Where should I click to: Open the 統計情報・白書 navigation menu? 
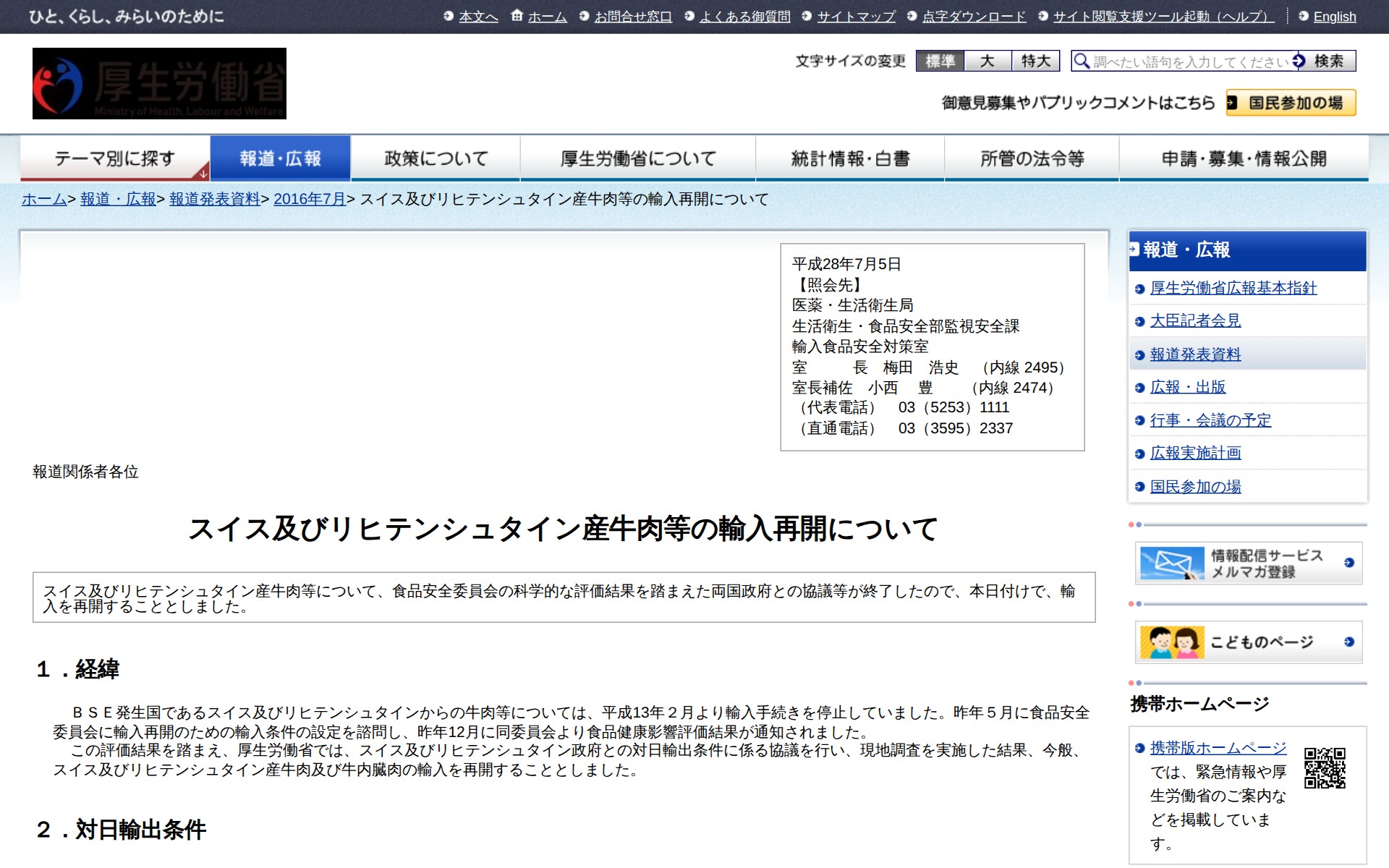849,158
